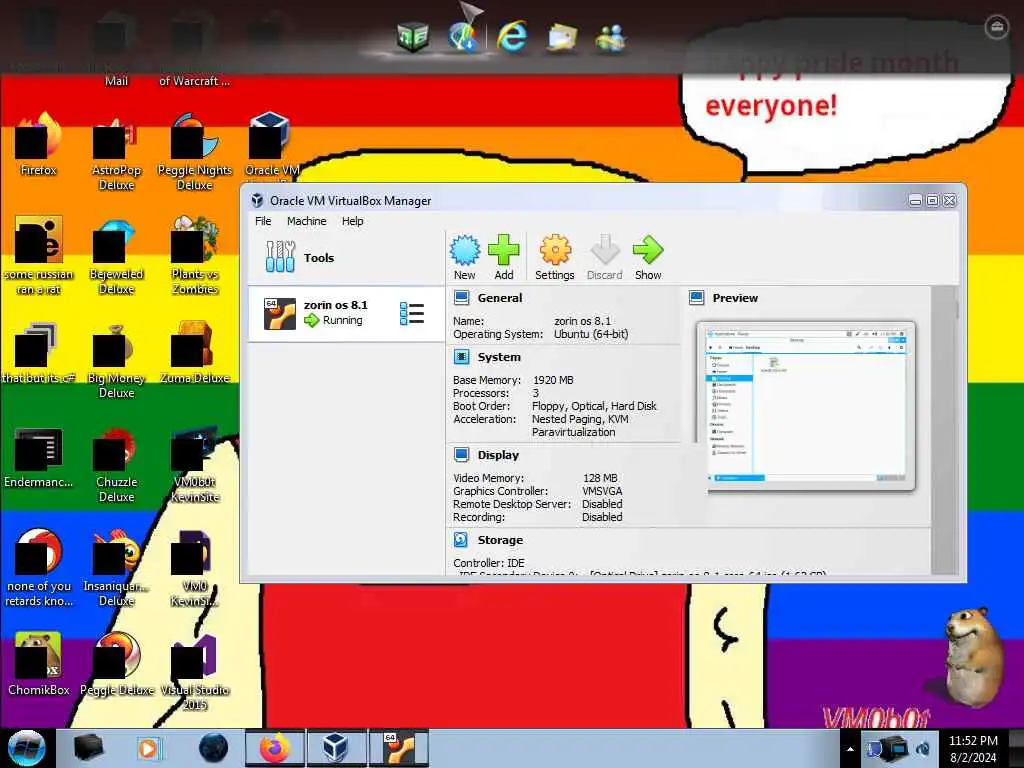1024x768 pixels.
Task: Switch to Firefox in the taskbar
Action: [x=274, y=748]
